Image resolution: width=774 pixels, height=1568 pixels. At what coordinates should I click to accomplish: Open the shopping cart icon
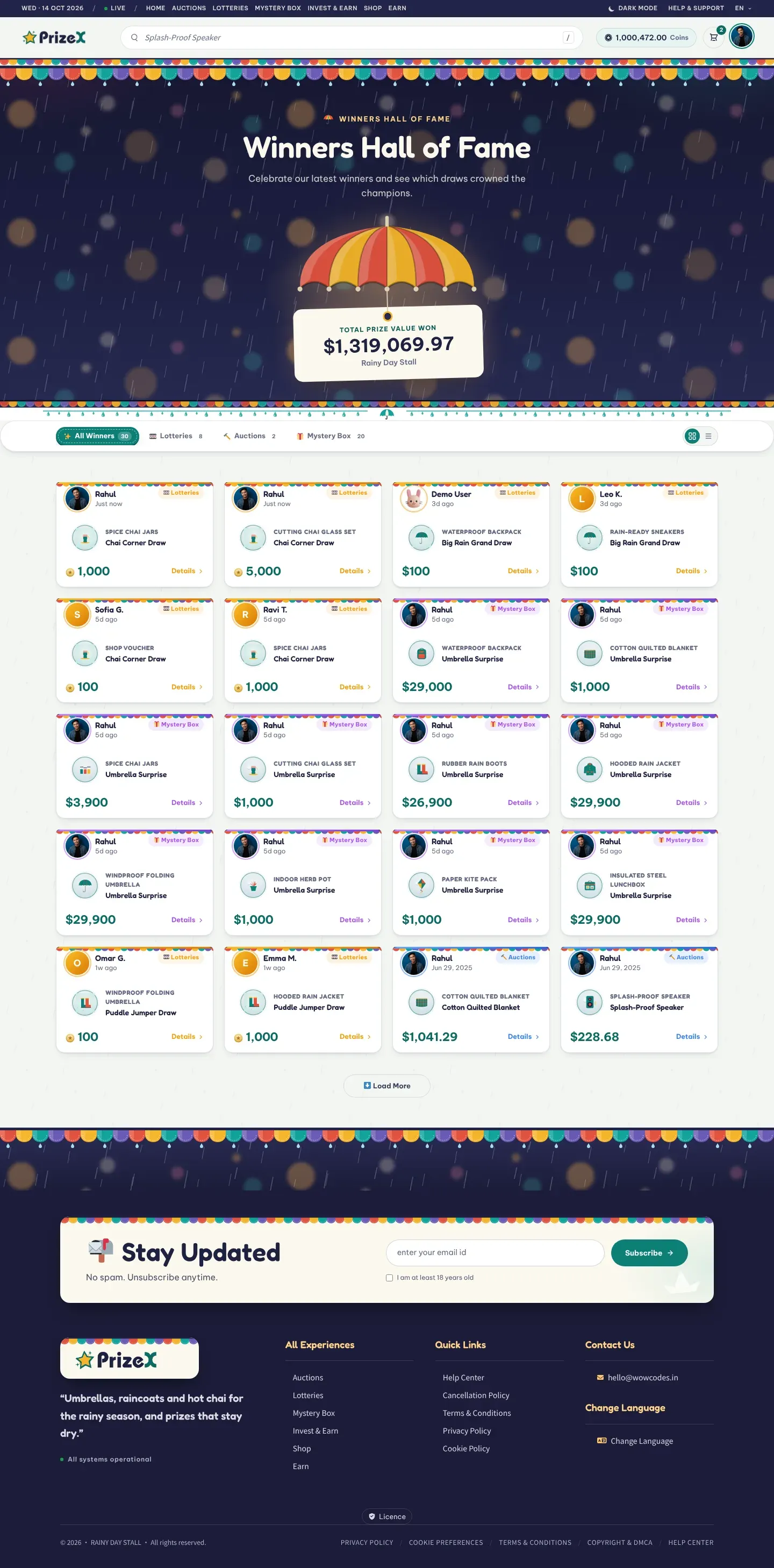tap(714, 38)
